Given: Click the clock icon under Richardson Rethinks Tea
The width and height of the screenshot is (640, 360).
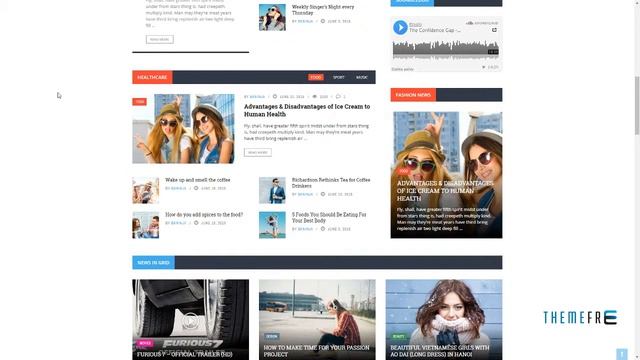Looking at the screenshot, I should [x=323, y=195].
